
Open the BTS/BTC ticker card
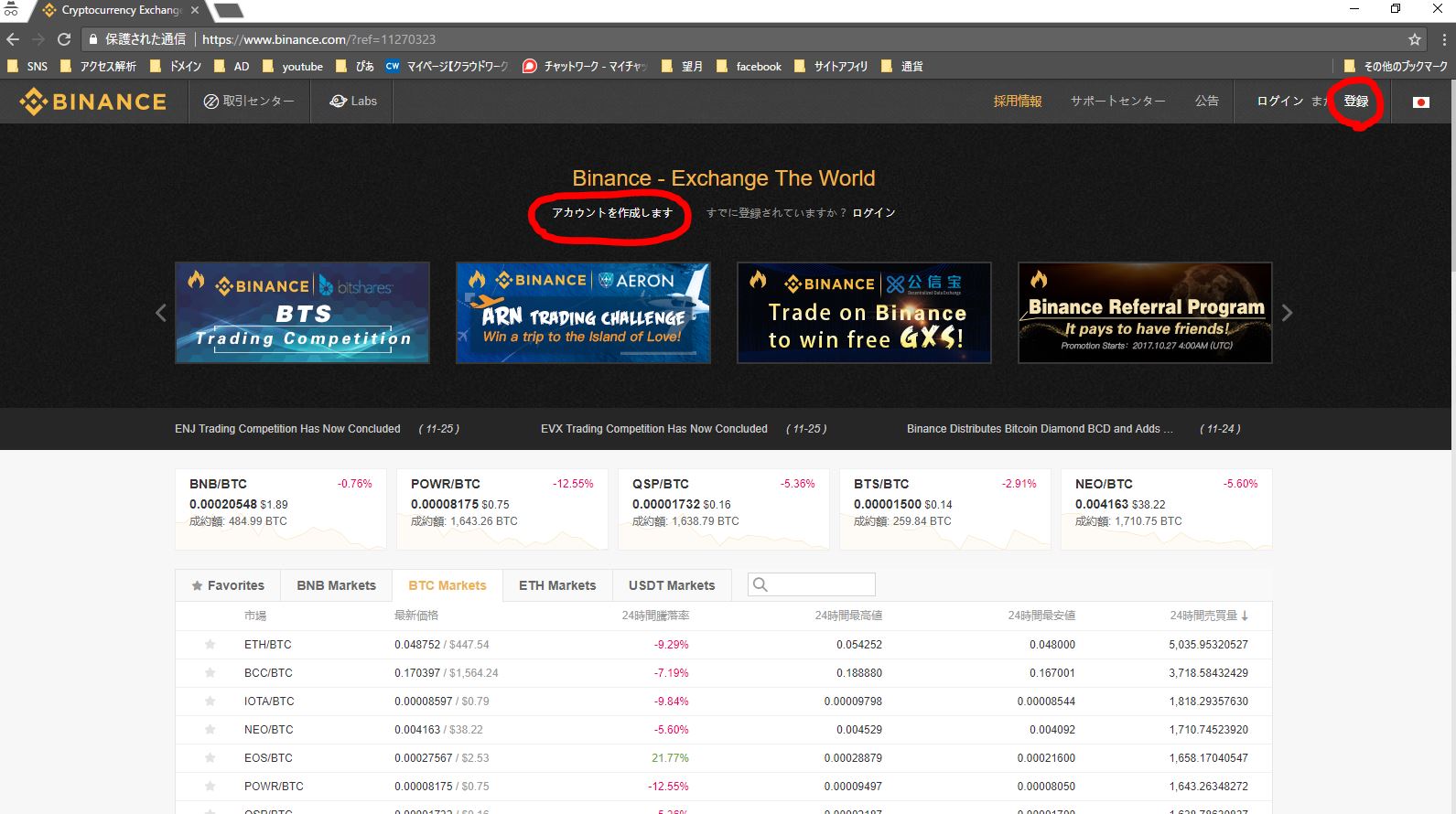tap(944, 509)
